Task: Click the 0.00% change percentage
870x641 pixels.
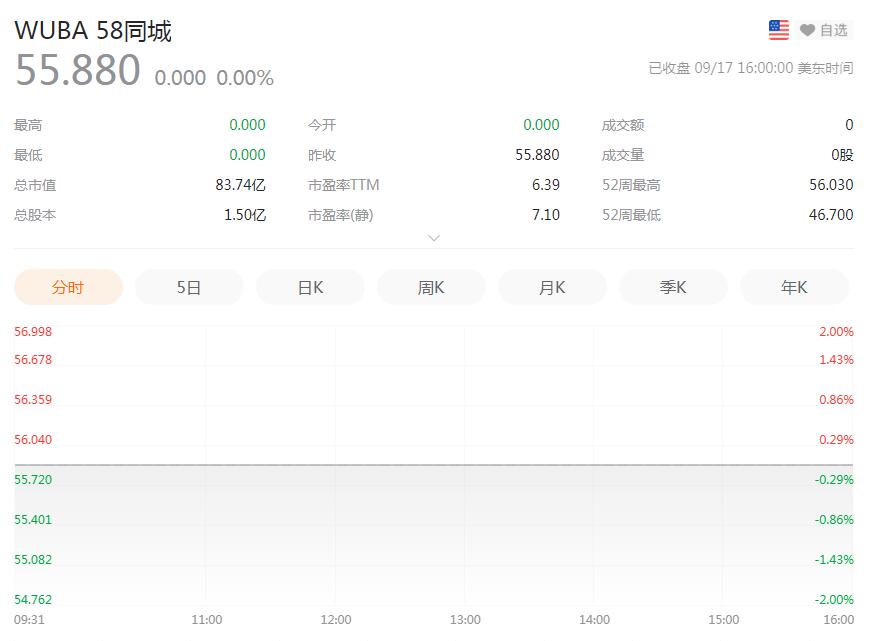Action: [x=245, y=78]
